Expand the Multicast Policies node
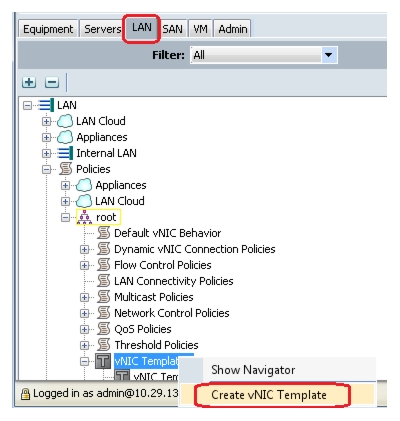400x421 pixels. point(84,297)
